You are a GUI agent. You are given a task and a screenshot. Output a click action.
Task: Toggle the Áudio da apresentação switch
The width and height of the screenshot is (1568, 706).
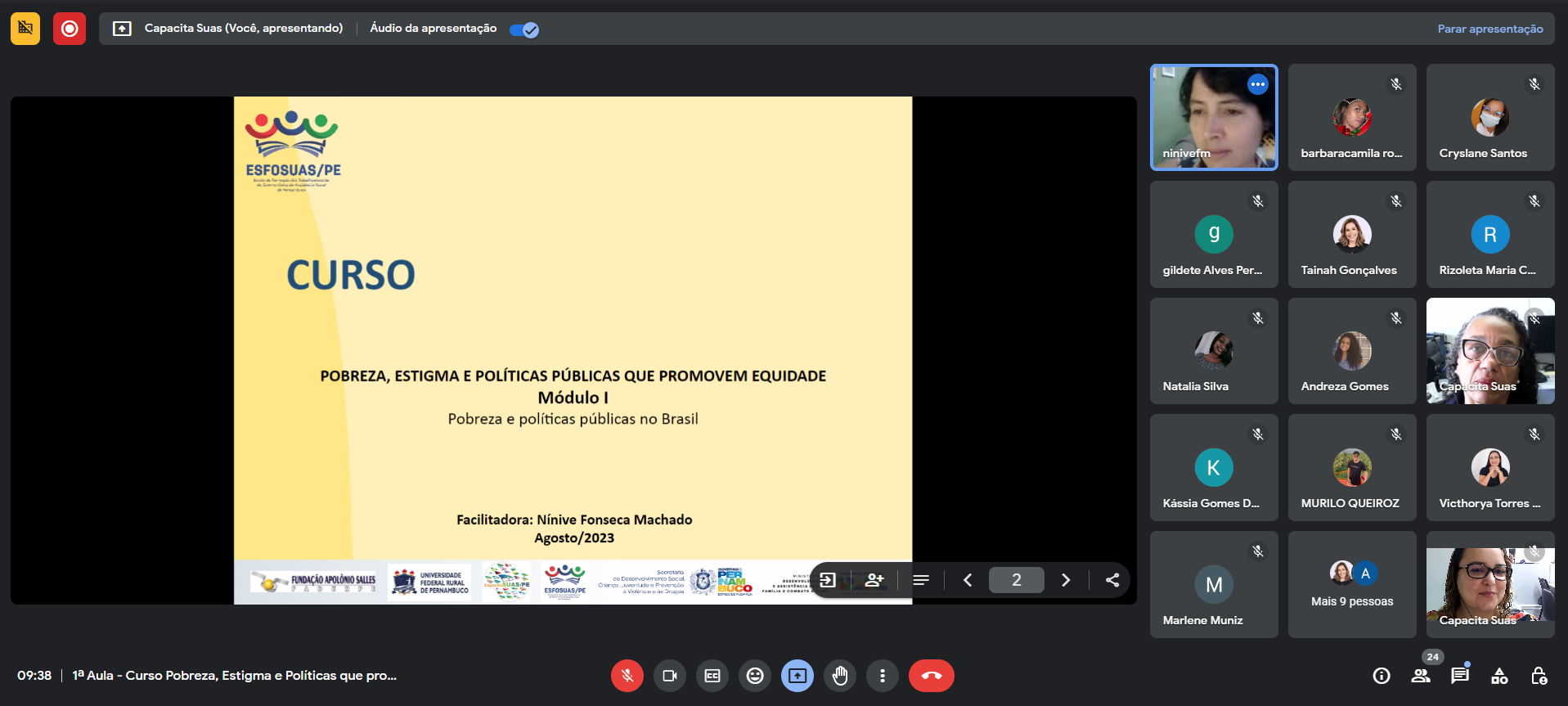pyautogui.click(x=523, y=30)
